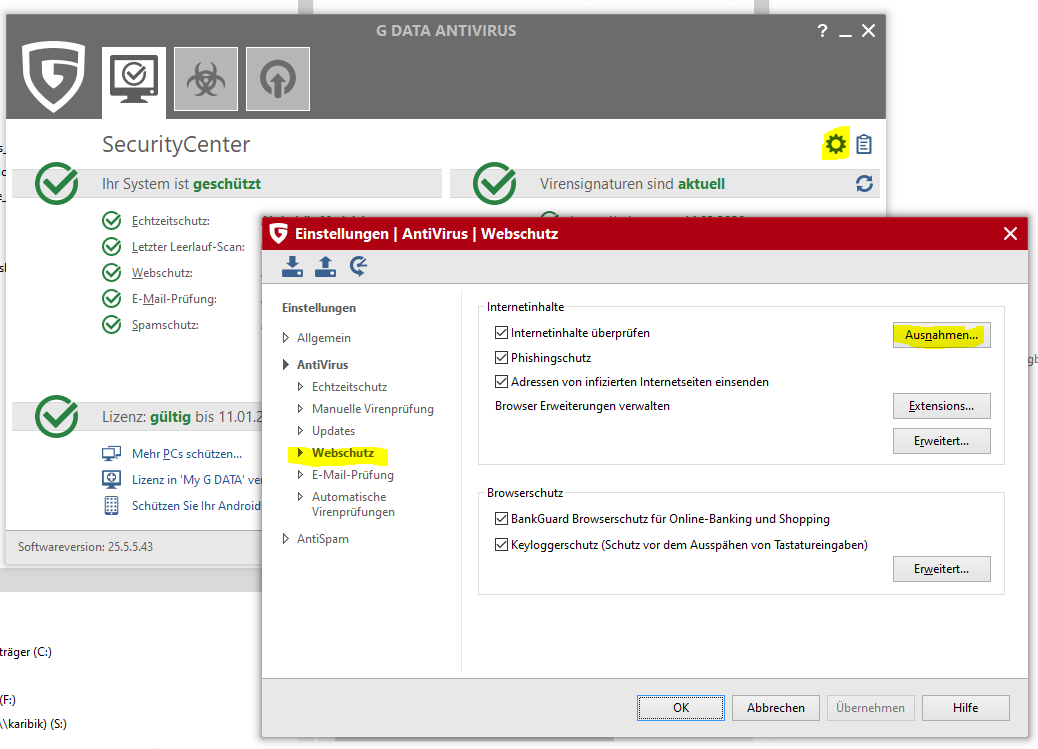Viewport: 1038px width, 749px height.
Task: Click the green check next to E-Mail-Prüfung
Action: point(111,299)
